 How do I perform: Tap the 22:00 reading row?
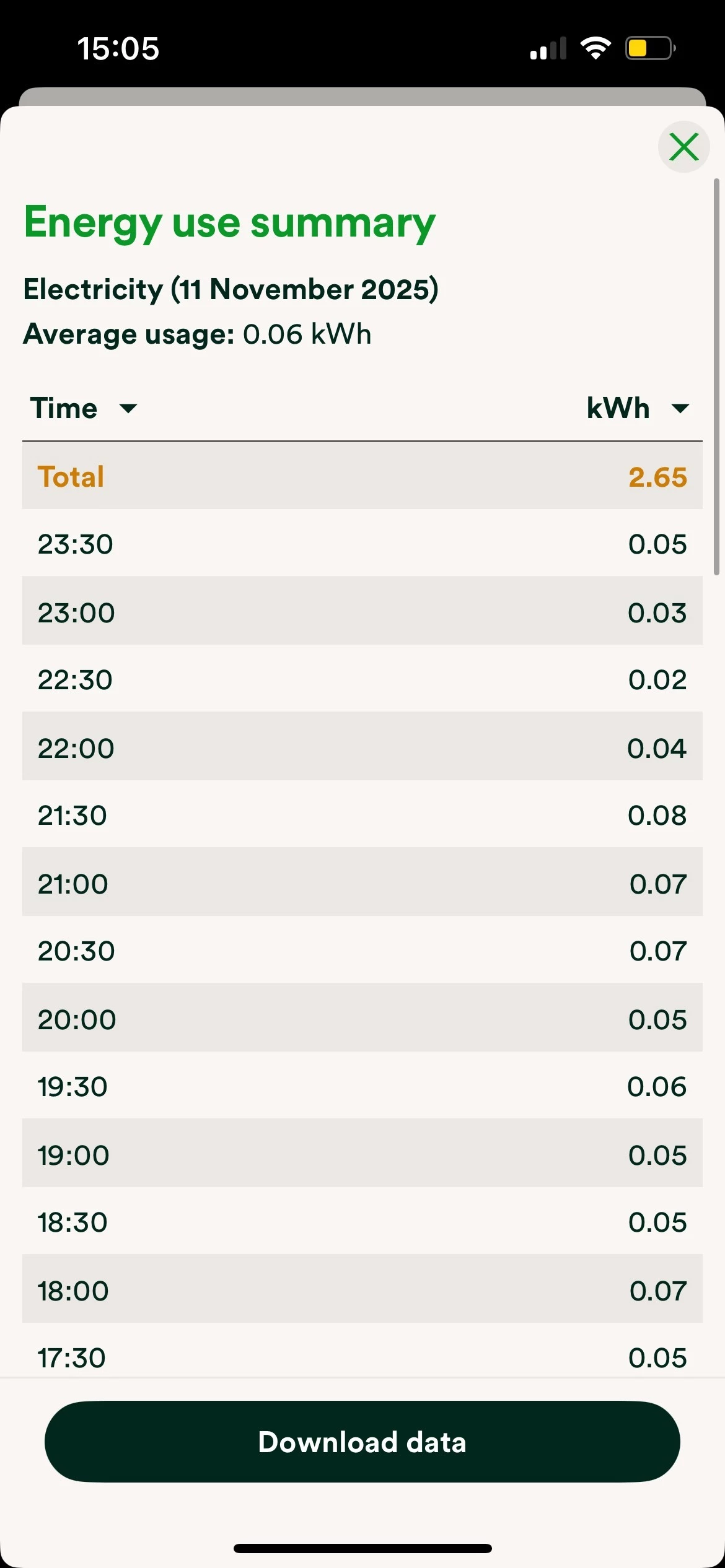tap(362, 747)
